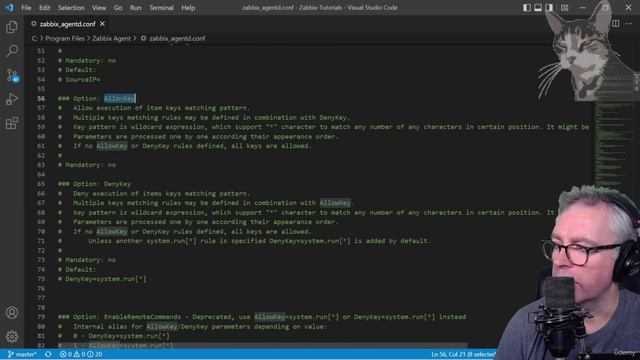The image size is (640, 360).
Task: Switch the master git branch
Action: tap(22, 354)
